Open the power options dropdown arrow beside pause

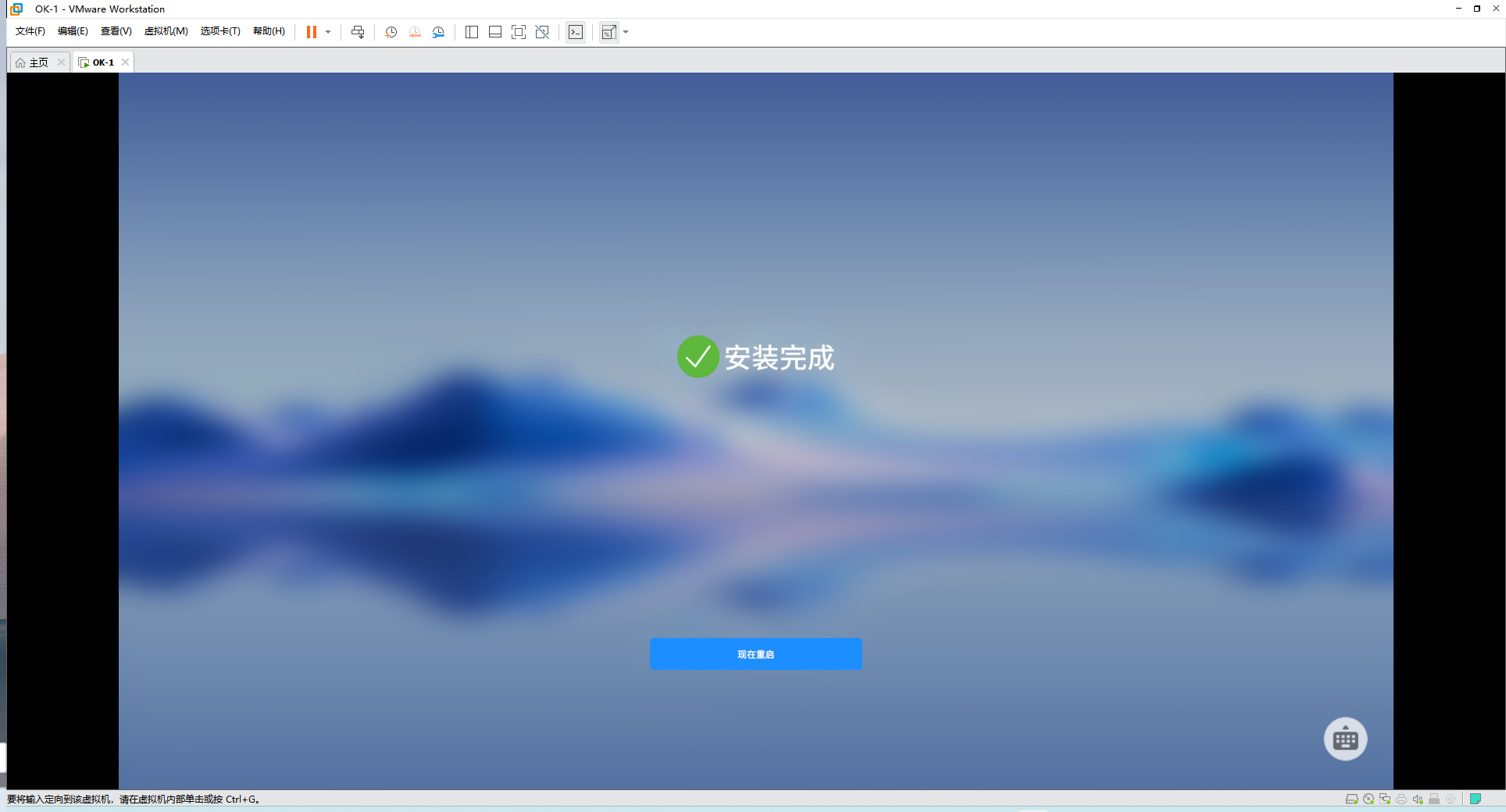pos(328,32)
